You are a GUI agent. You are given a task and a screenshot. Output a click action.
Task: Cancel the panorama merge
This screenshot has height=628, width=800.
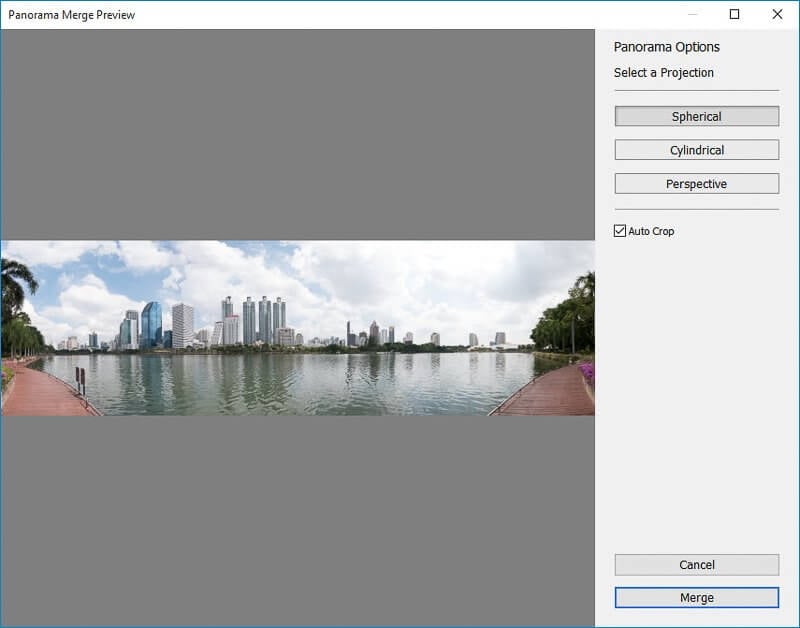click(696, 565)
